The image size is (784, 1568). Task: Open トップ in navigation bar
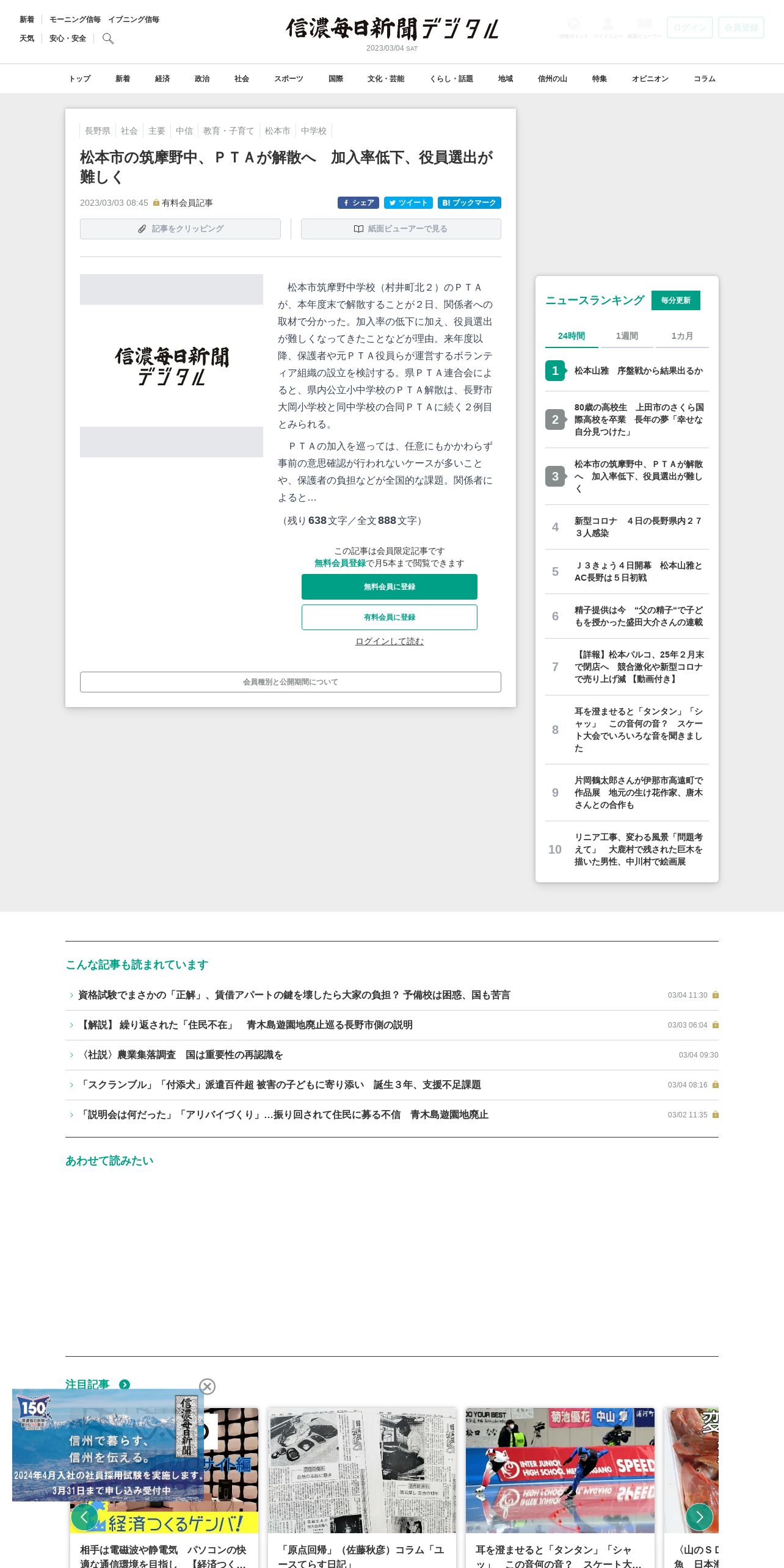(79, 79)
